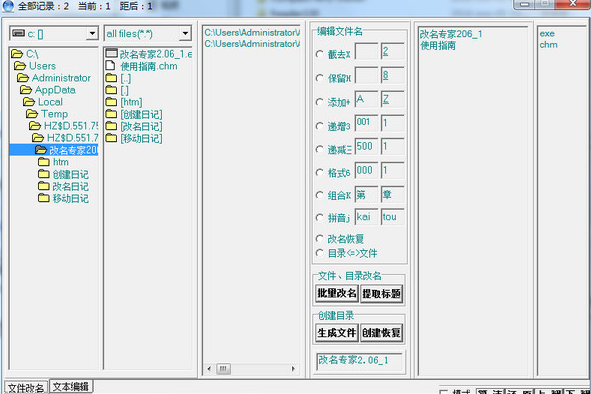
Task: Switch to the 文本编辑 tab
Action: coord(71,386)
